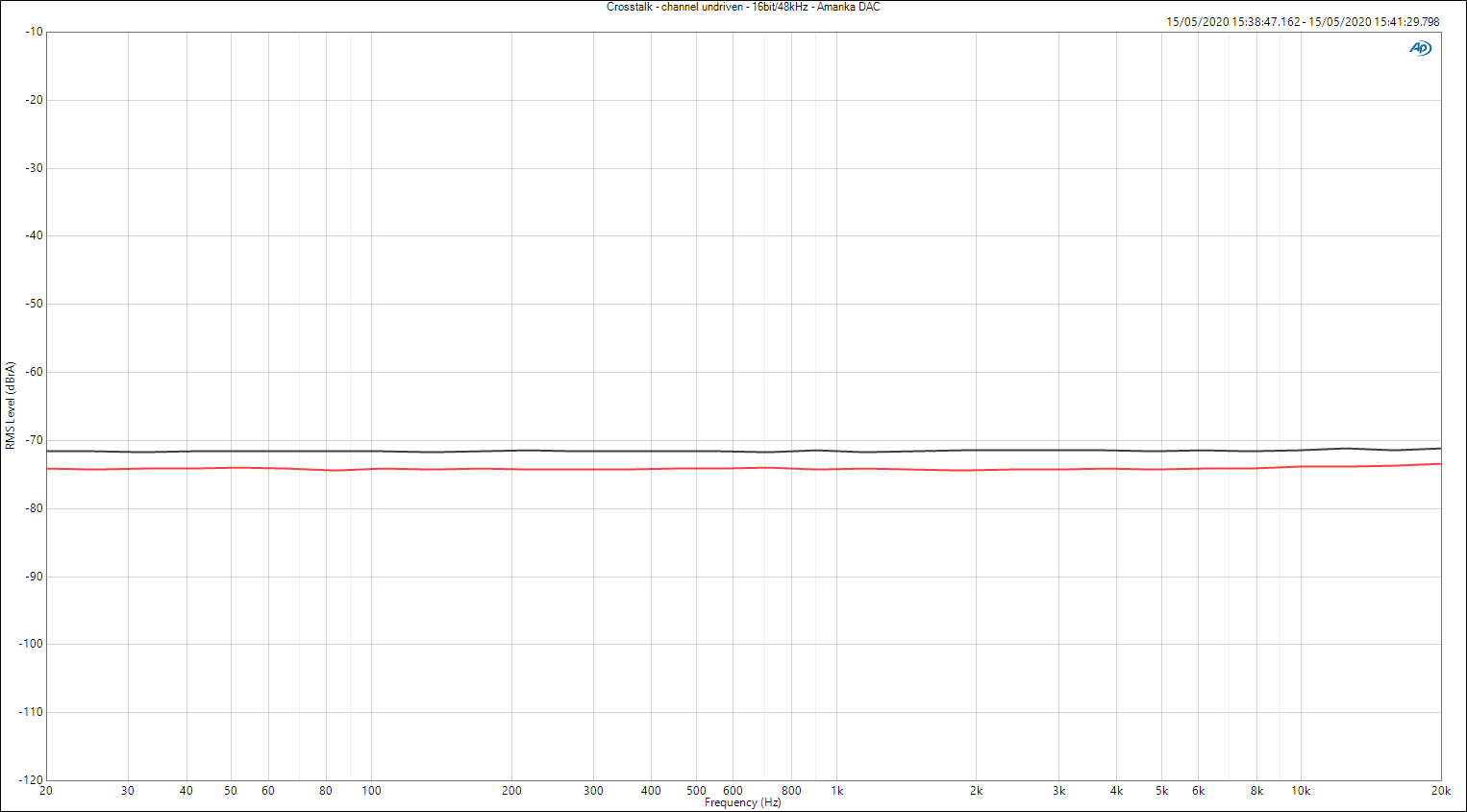The image size is (1467, 812).
Task: Click the '-120' y-axis tick label
Action: [x=32, y=780]
